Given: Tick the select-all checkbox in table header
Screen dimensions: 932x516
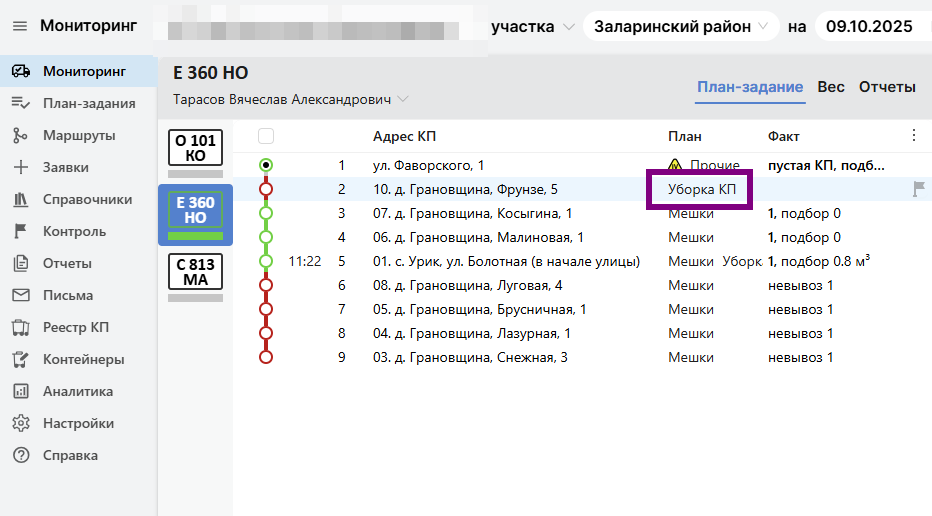Looking at the screenshot, I should tap(266, 136).
